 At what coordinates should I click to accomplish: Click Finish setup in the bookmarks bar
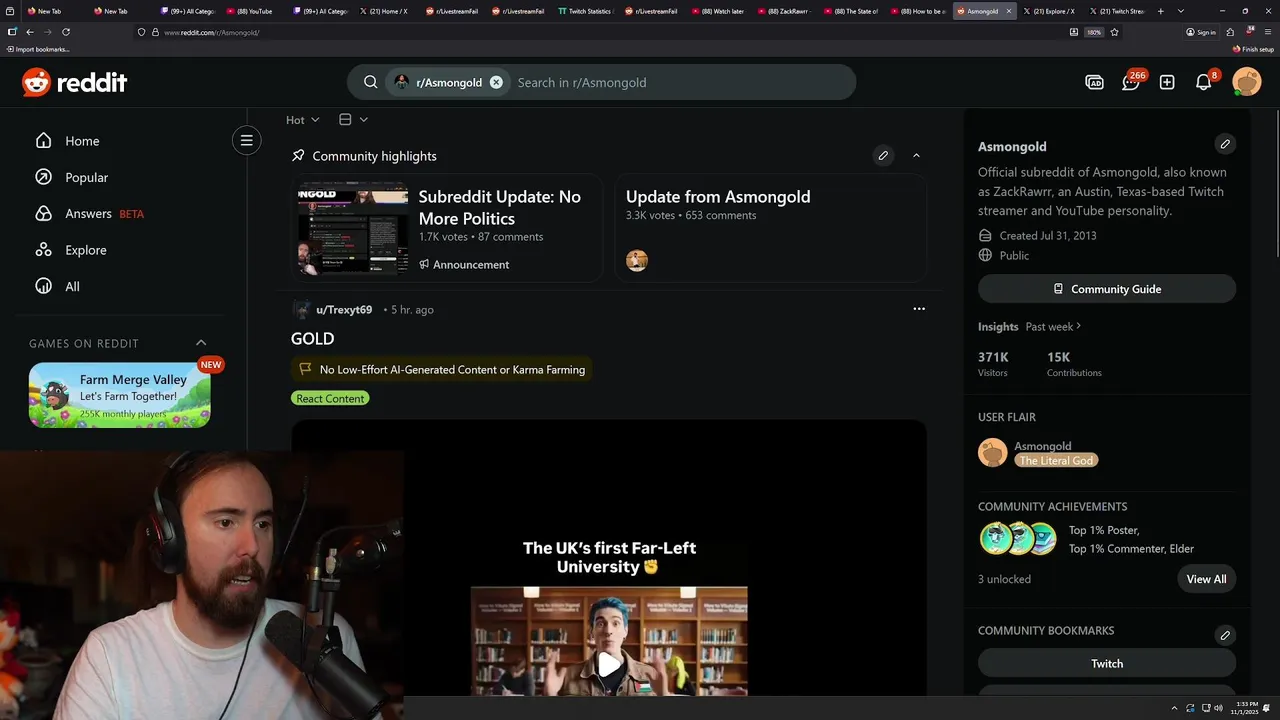1253,49
